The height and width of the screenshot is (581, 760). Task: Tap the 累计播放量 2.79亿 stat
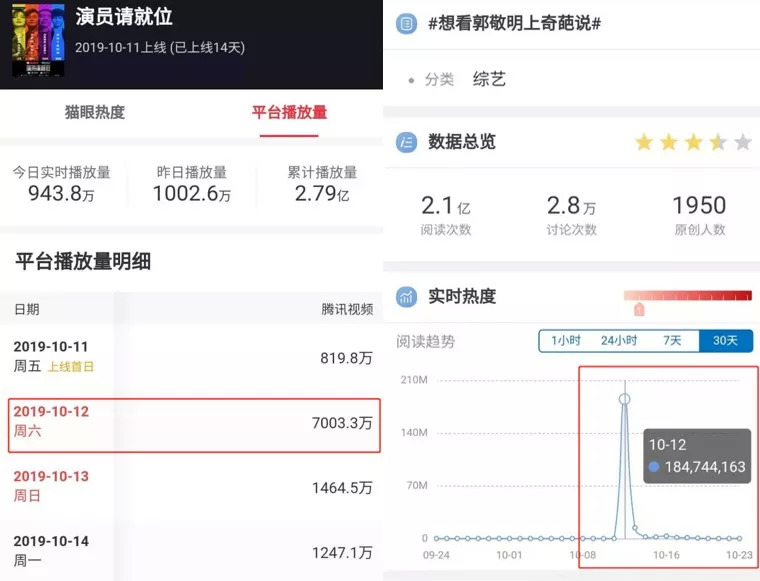[x=322, y=184]
